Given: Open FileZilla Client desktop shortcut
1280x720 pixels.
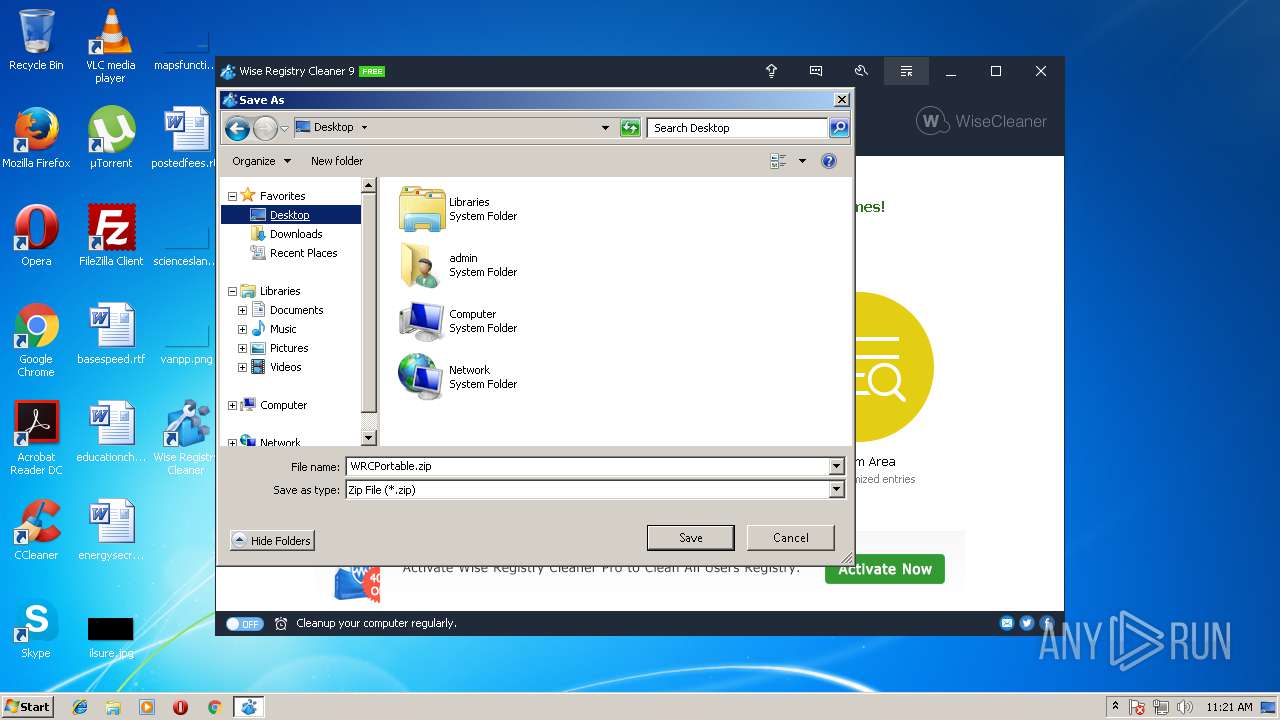Looking at the screenshot, I should 111,235.
